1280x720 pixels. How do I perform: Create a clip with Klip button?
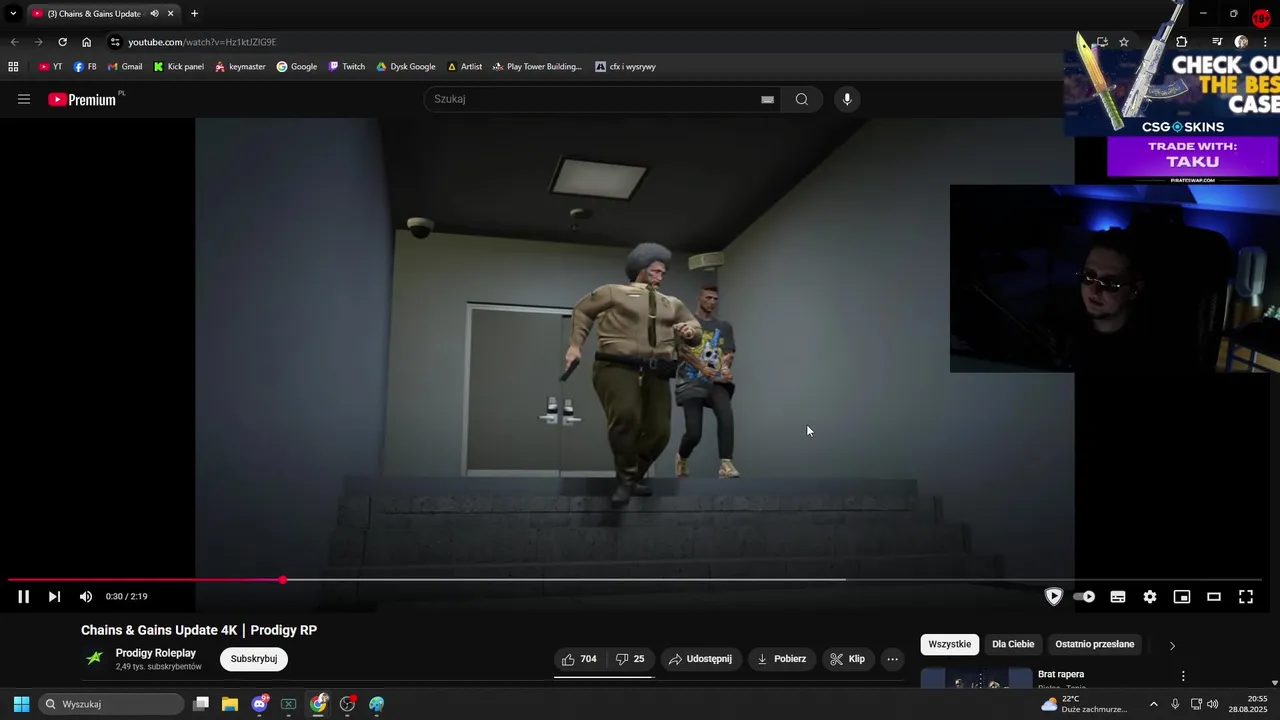click(x=848, y=659)
